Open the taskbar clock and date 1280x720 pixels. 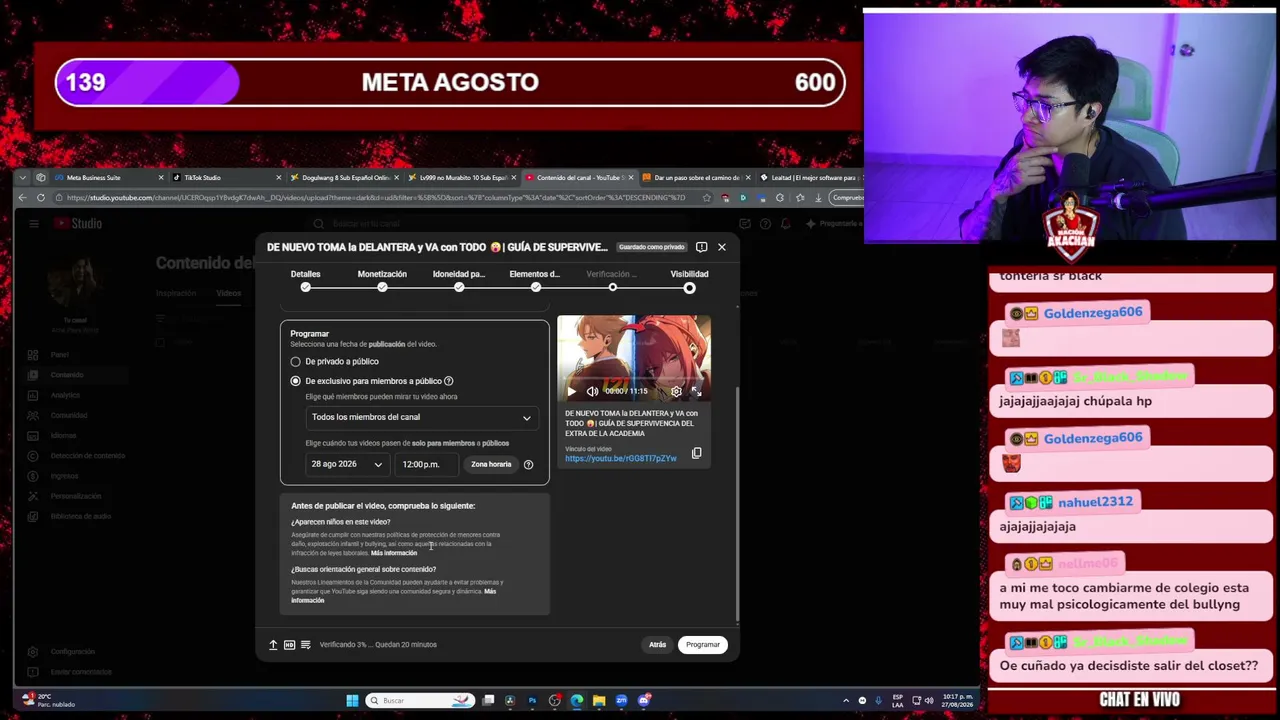coord(958,701)
